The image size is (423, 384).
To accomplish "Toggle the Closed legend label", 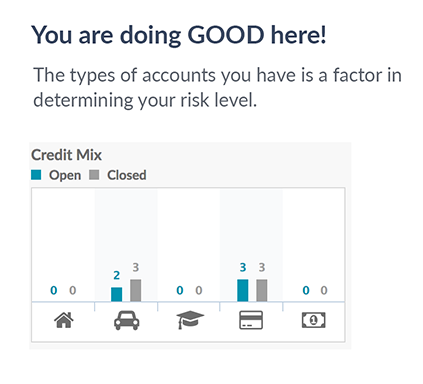I will click(127, 175).
